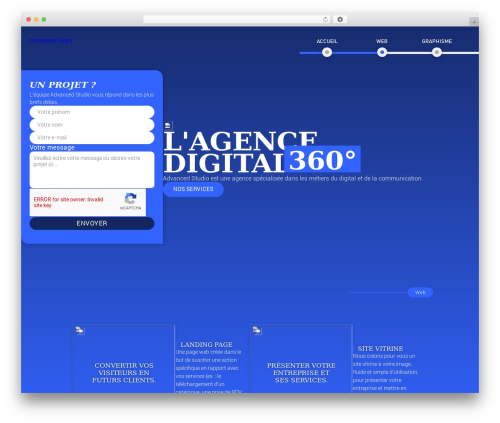This screenshot has height=423, width=500.
Task: Focus the Votre nom field
Action: point(92,125)
